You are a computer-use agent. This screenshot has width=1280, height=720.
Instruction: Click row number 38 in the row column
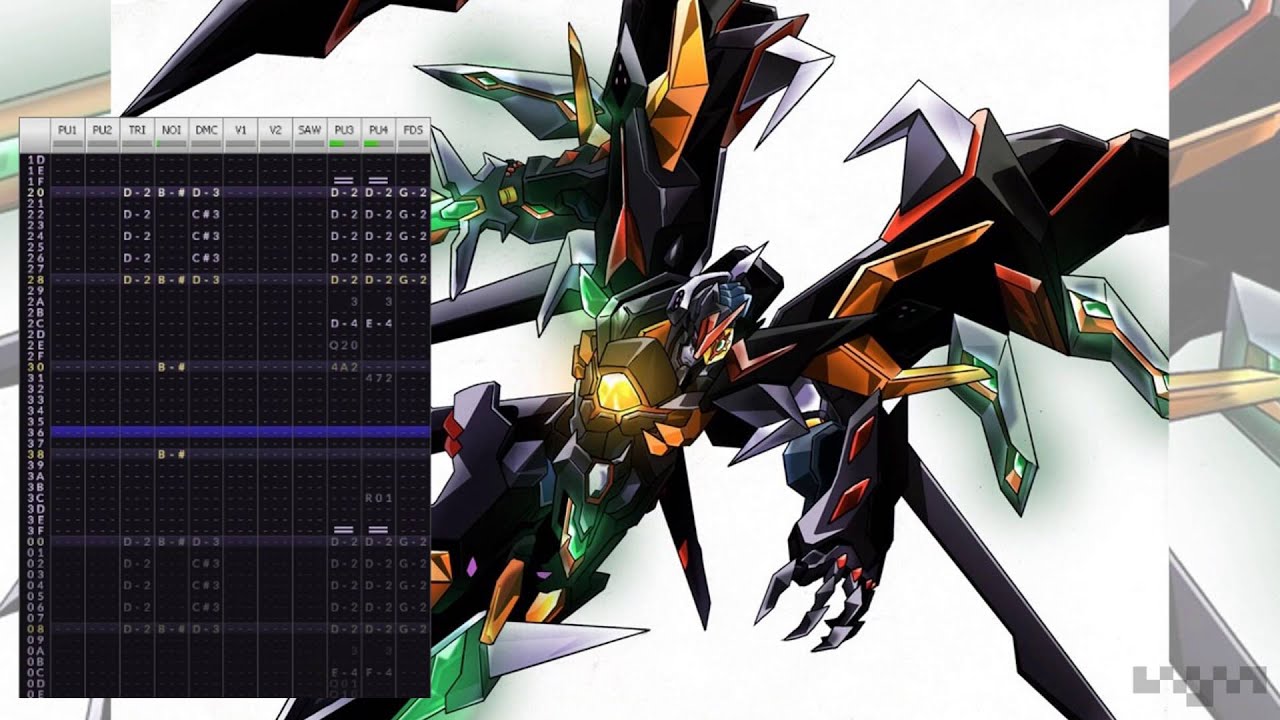36,454
